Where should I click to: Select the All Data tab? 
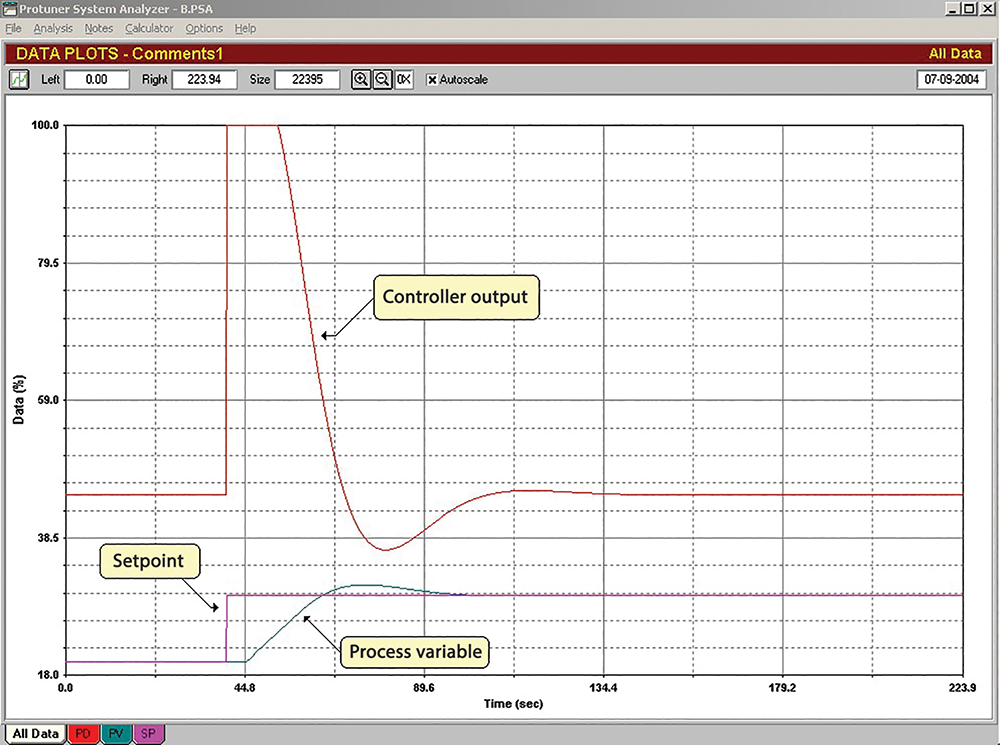35,734
